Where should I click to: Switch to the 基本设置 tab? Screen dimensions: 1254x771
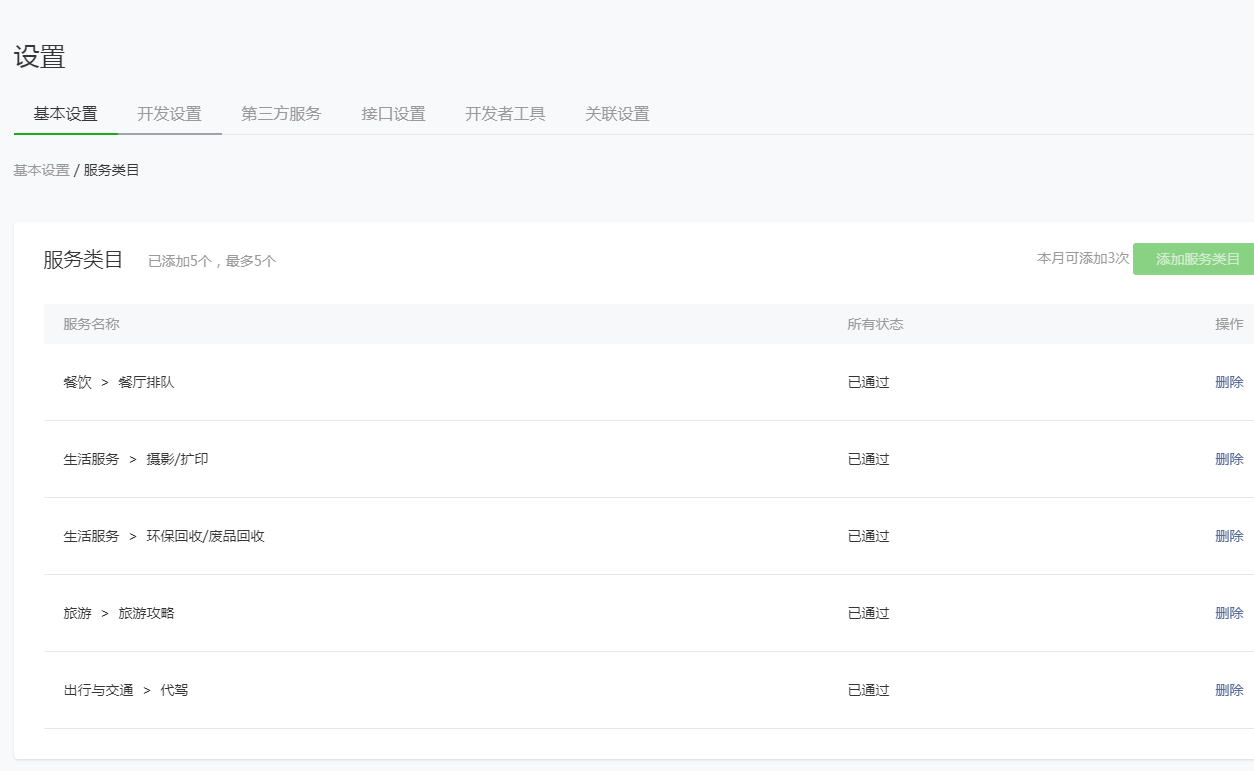click(x=66, y=114)
